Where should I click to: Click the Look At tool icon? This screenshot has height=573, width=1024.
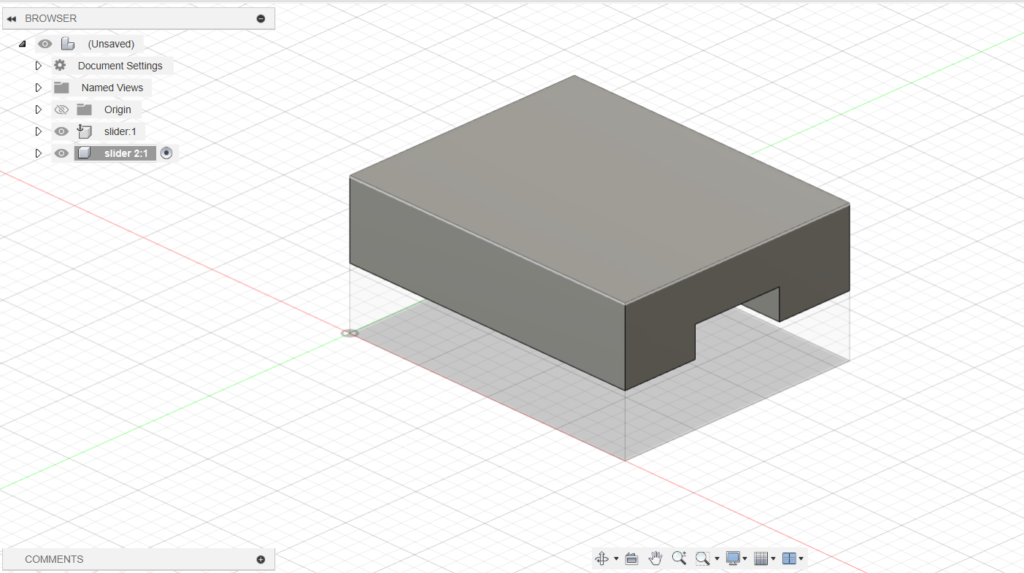pos(632,558)
